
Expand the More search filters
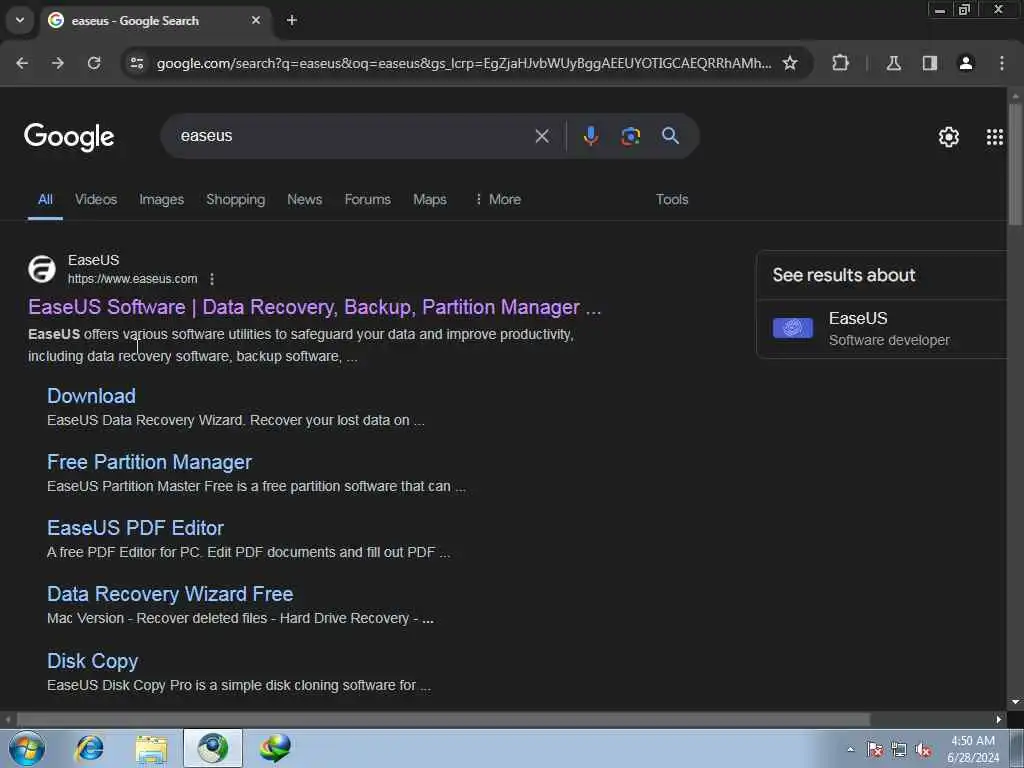coord(498,199)
